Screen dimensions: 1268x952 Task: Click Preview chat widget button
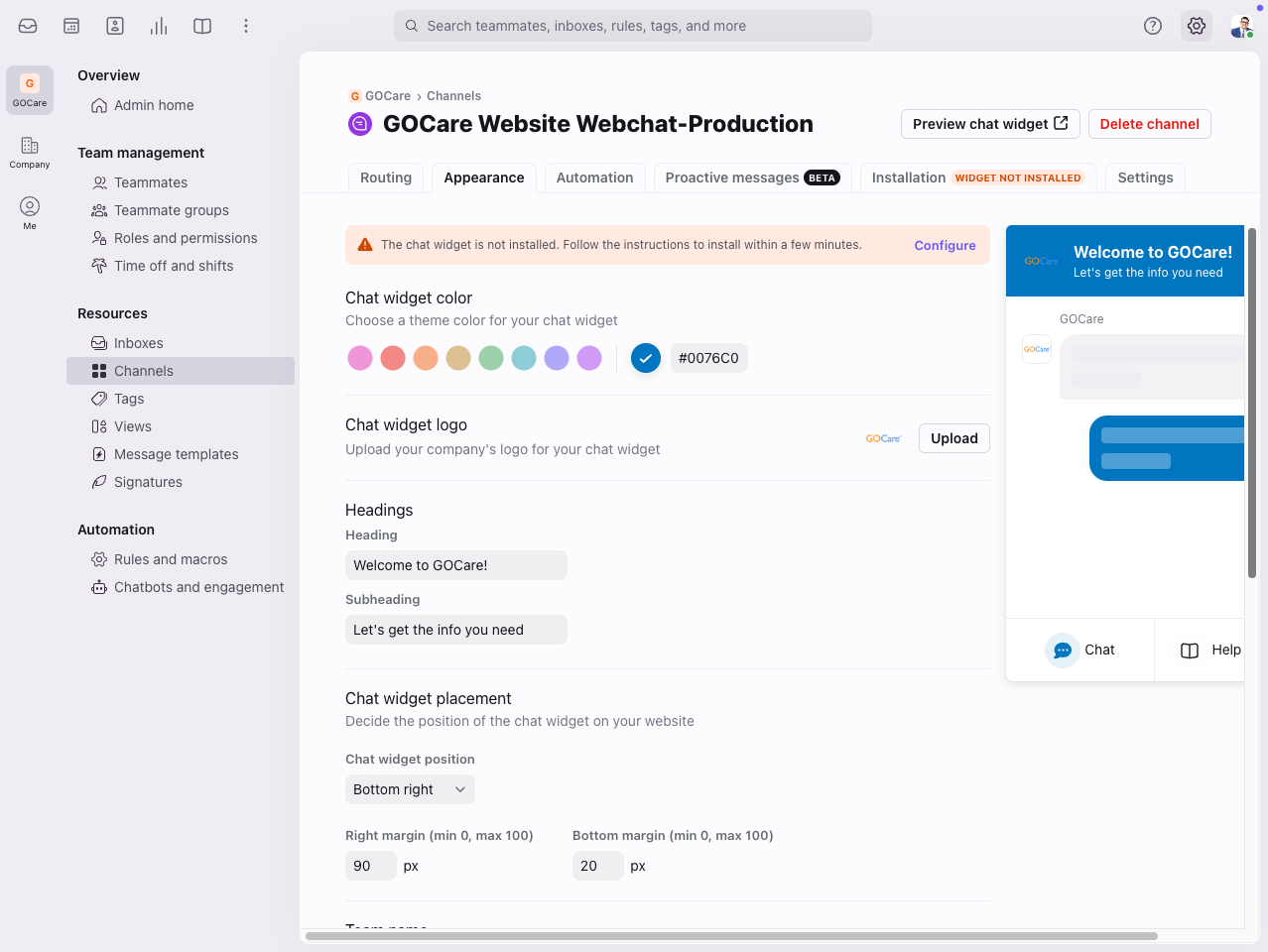coord(990,124)
